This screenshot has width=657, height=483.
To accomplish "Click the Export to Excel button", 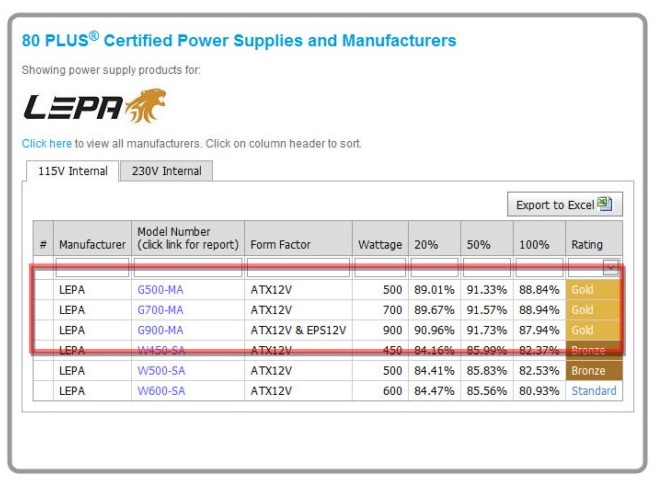I will coord(564,204).
